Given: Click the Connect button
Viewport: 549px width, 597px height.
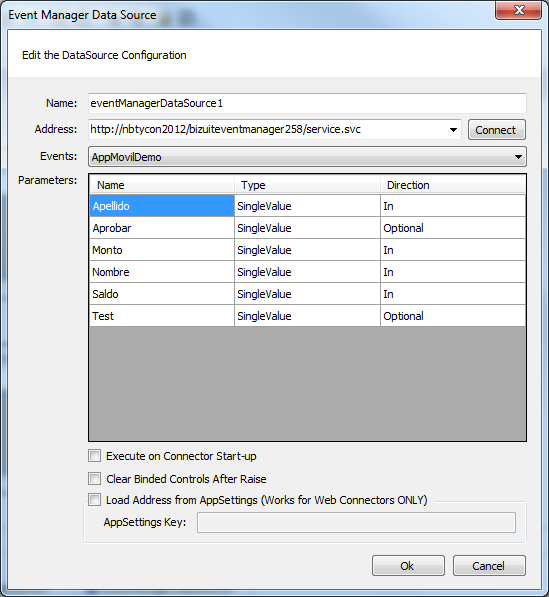Looking at the screenshot, I should 496,130.
